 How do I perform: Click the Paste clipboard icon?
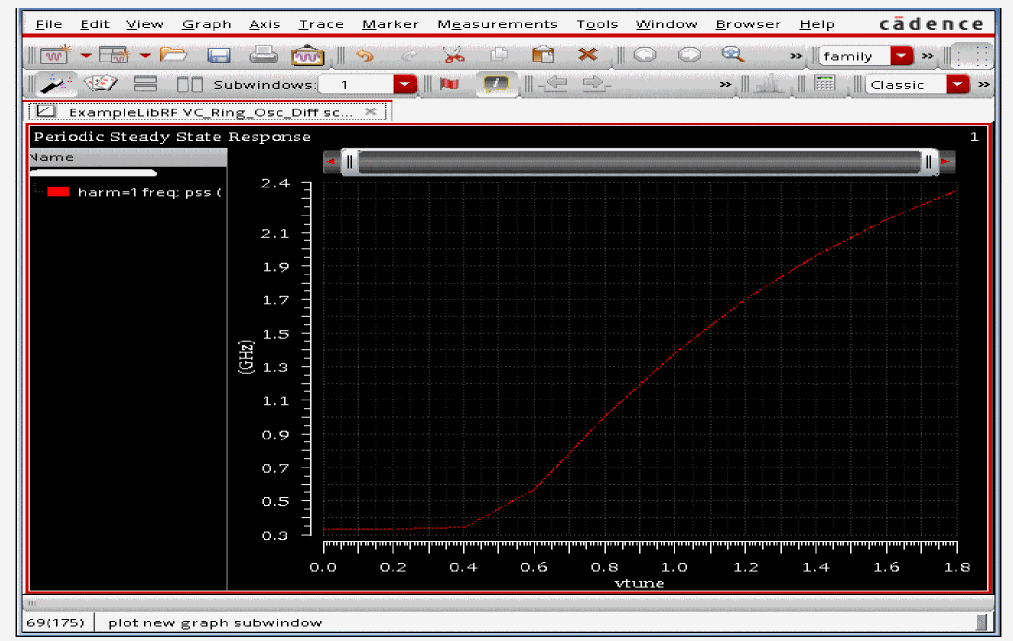543,56
